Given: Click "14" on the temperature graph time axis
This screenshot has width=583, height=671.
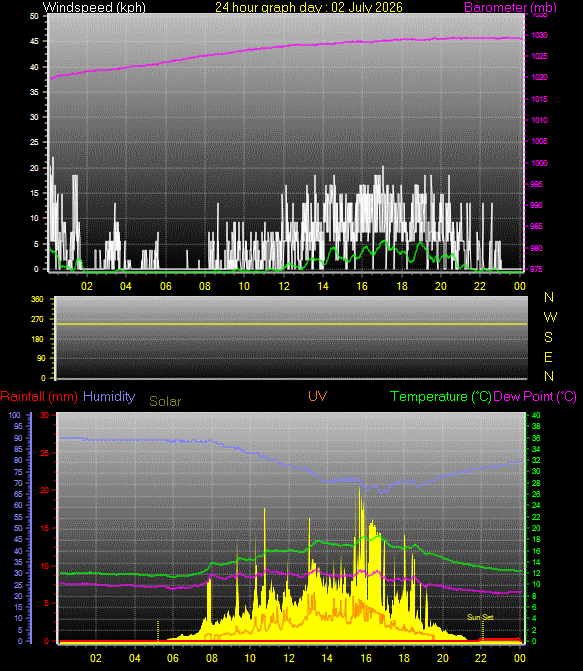Looking at the screenshot, I should tap(327, 658).
